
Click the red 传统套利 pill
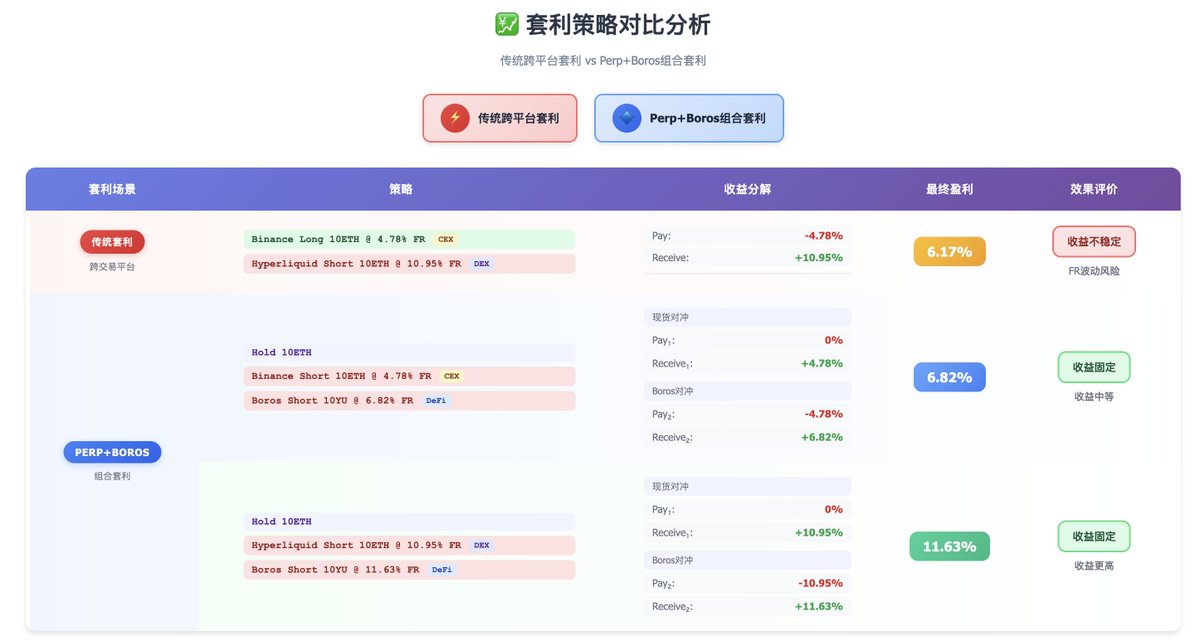coord(112,242)
